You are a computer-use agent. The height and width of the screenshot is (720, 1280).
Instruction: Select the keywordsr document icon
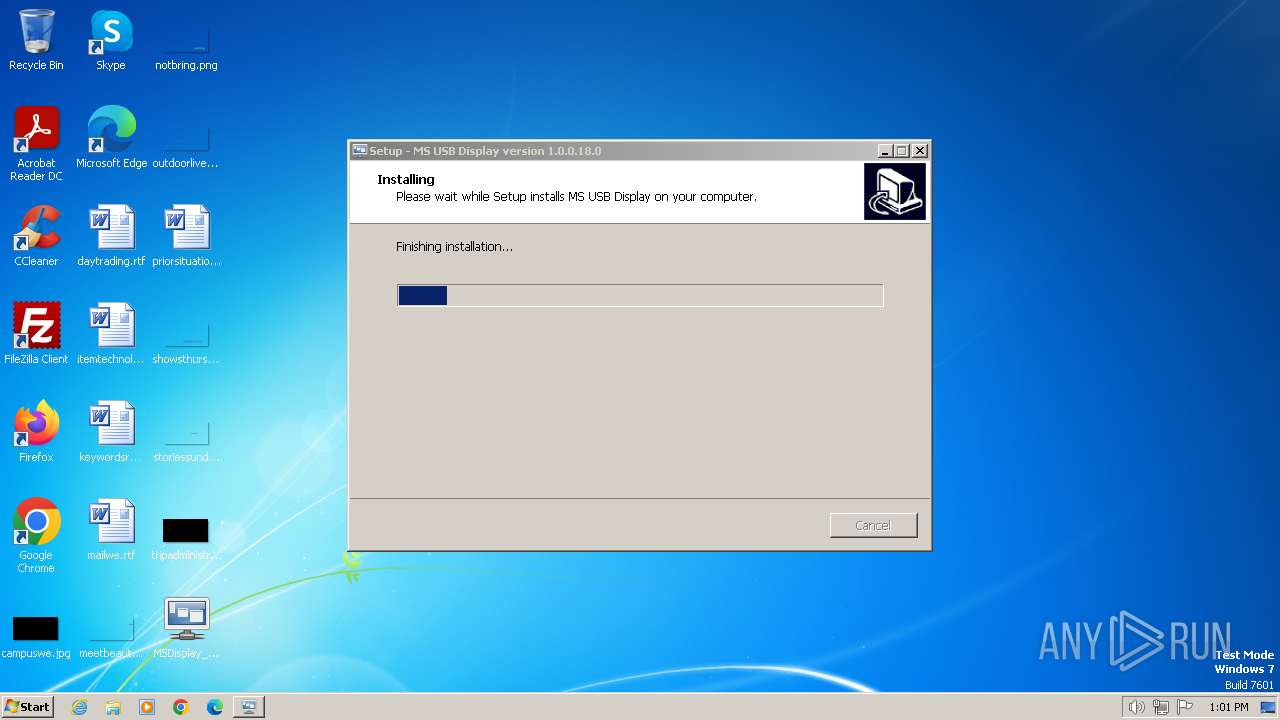point(111,432)
